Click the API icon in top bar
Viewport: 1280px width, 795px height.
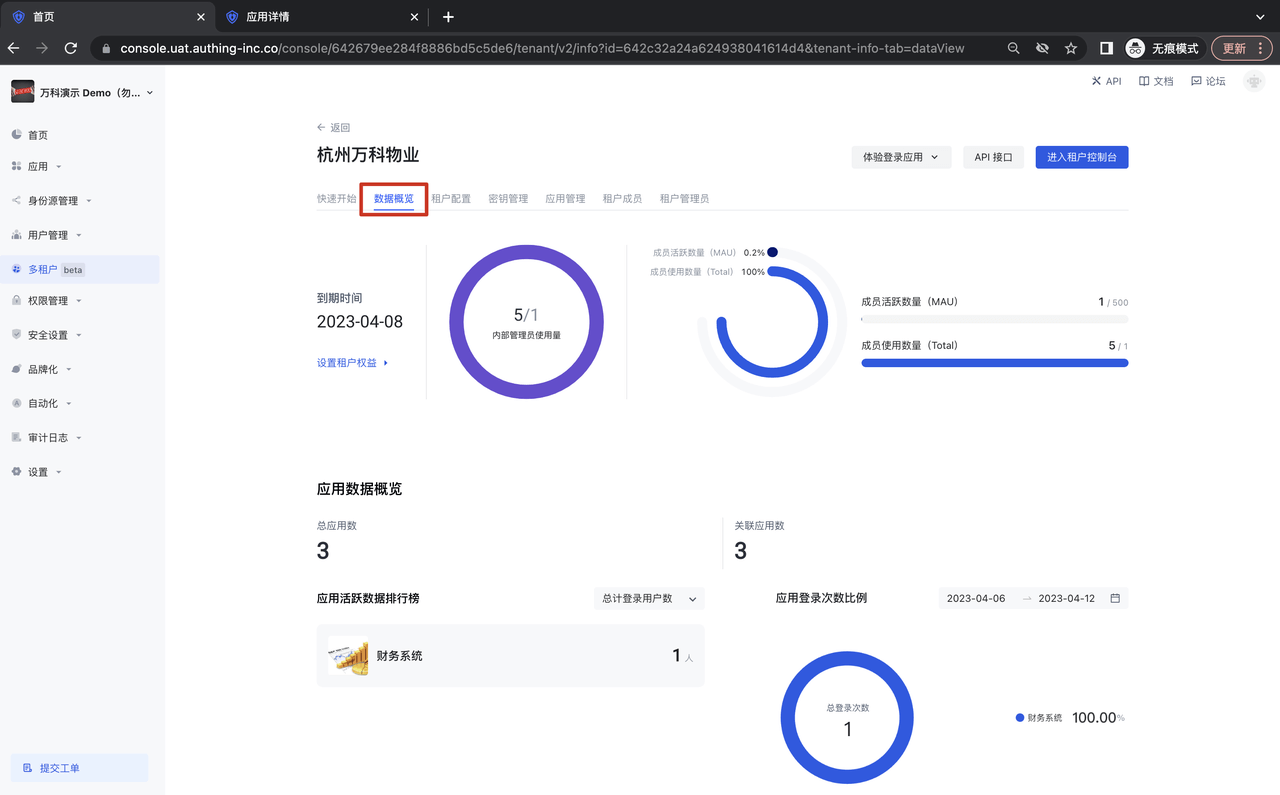(1096, 81)
